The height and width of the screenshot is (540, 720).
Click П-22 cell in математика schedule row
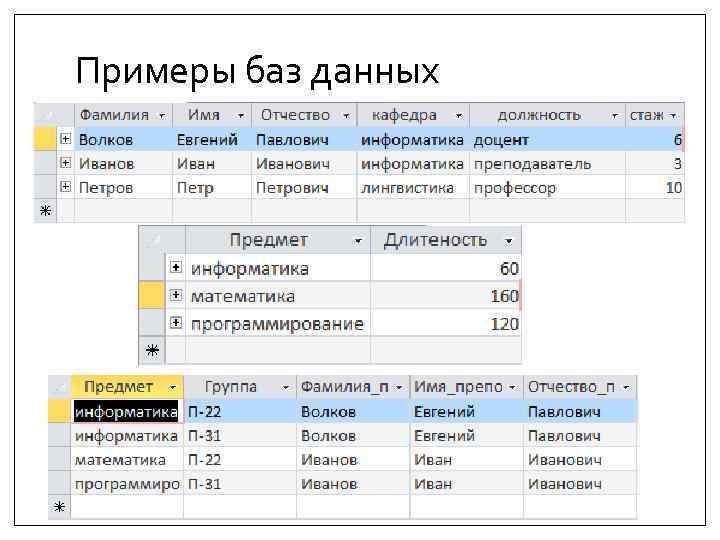coord(240,459)
